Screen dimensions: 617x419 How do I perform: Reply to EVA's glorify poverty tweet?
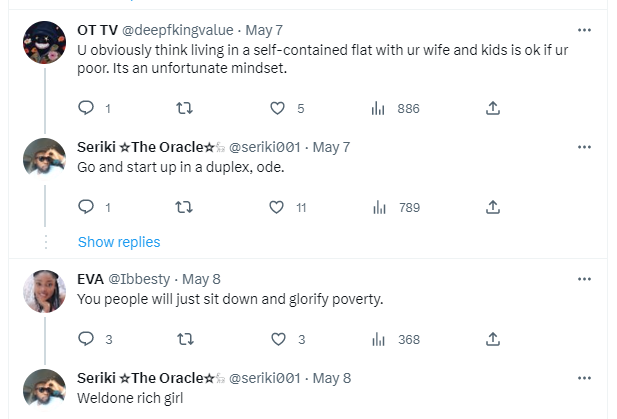86,339
